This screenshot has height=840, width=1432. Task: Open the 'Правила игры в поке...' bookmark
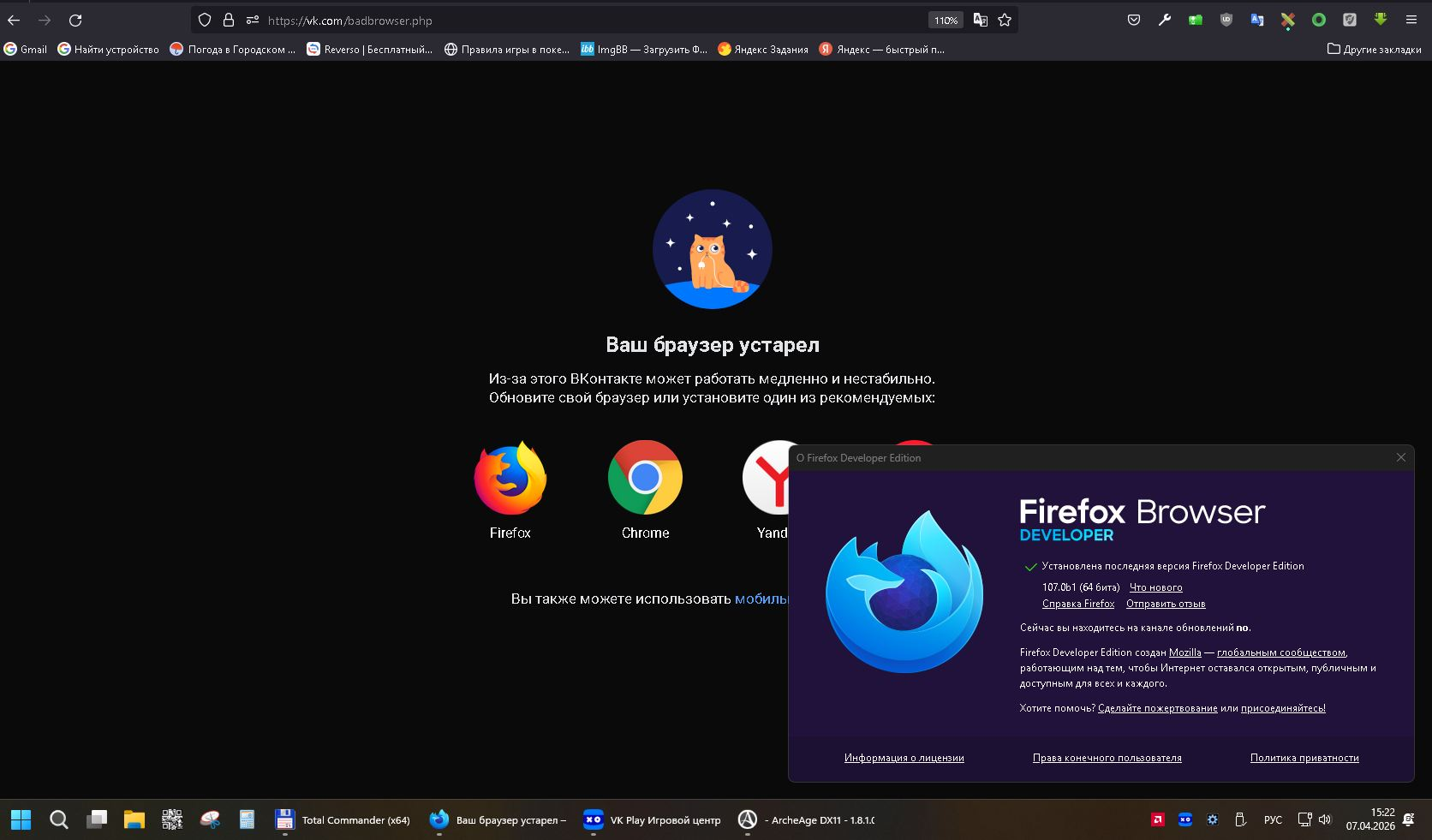(507, 50)
